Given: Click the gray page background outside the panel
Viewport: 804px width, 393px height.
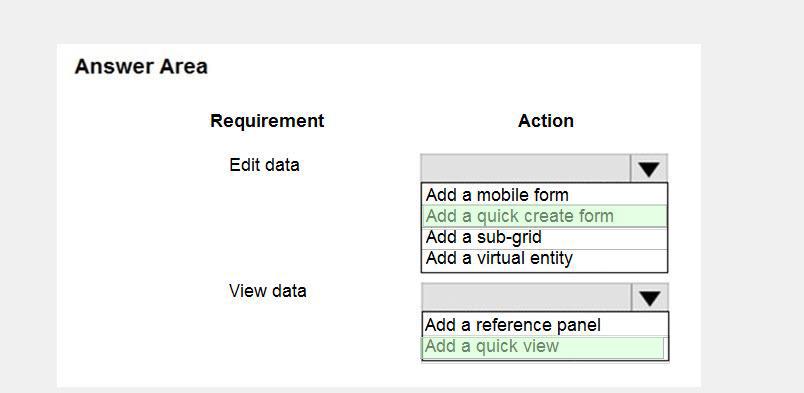Looking at the screenshot, I should [x=751, y=205].
